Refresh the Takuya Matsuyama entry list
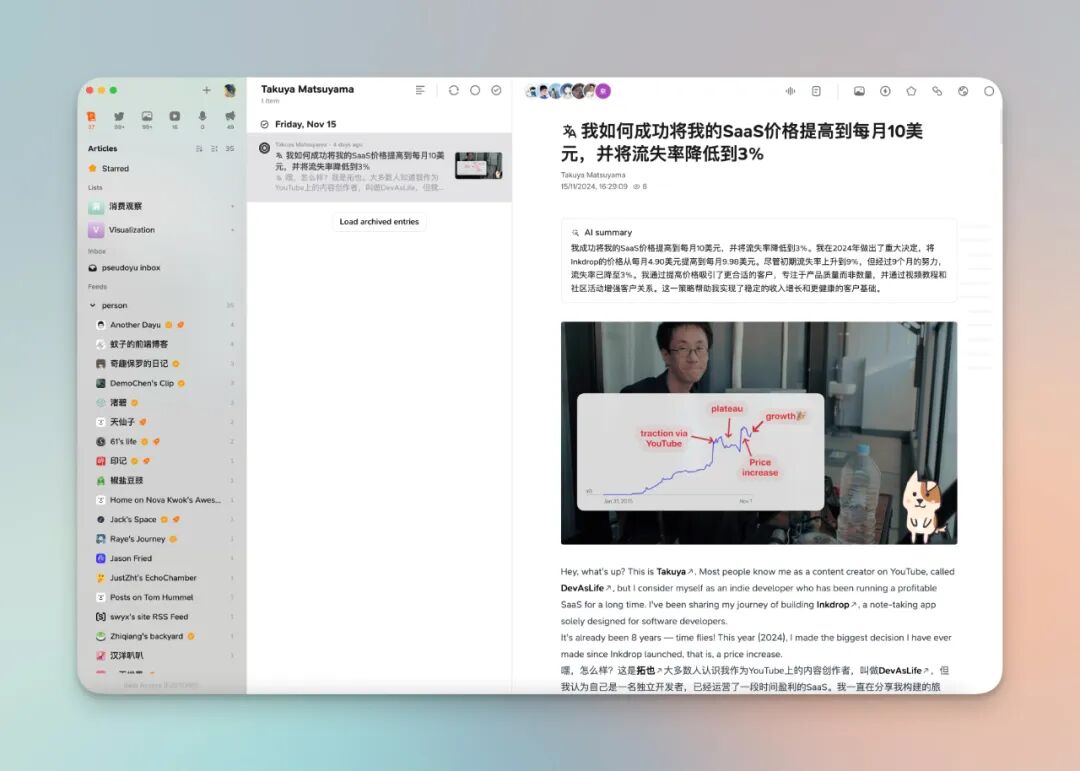This screenshot has width=1080, height=771. pyautogui.click(x=453, y=90)
